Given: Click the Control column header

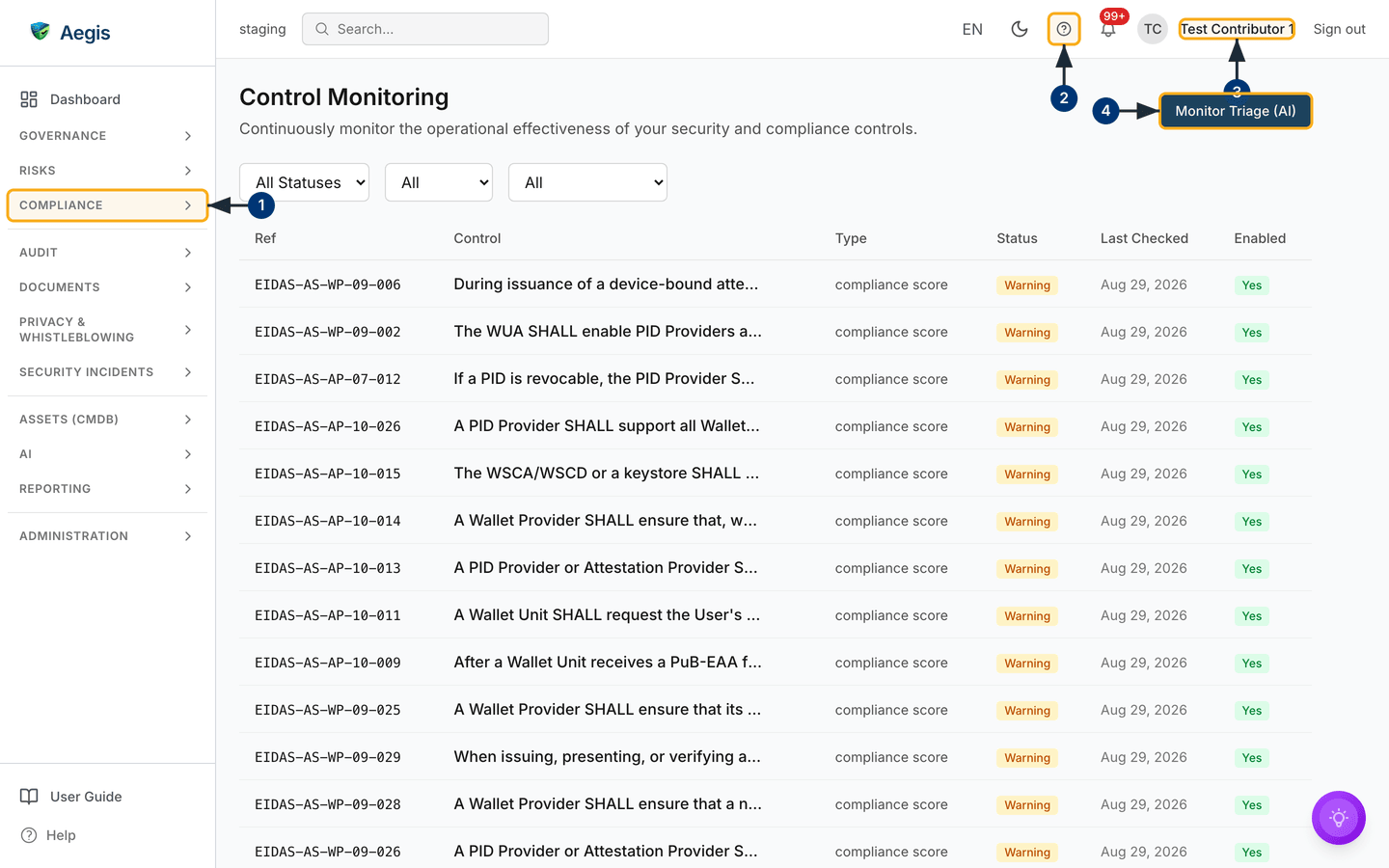Looking at the screenshot, I should pyautogui.click(x=477, y=238).
